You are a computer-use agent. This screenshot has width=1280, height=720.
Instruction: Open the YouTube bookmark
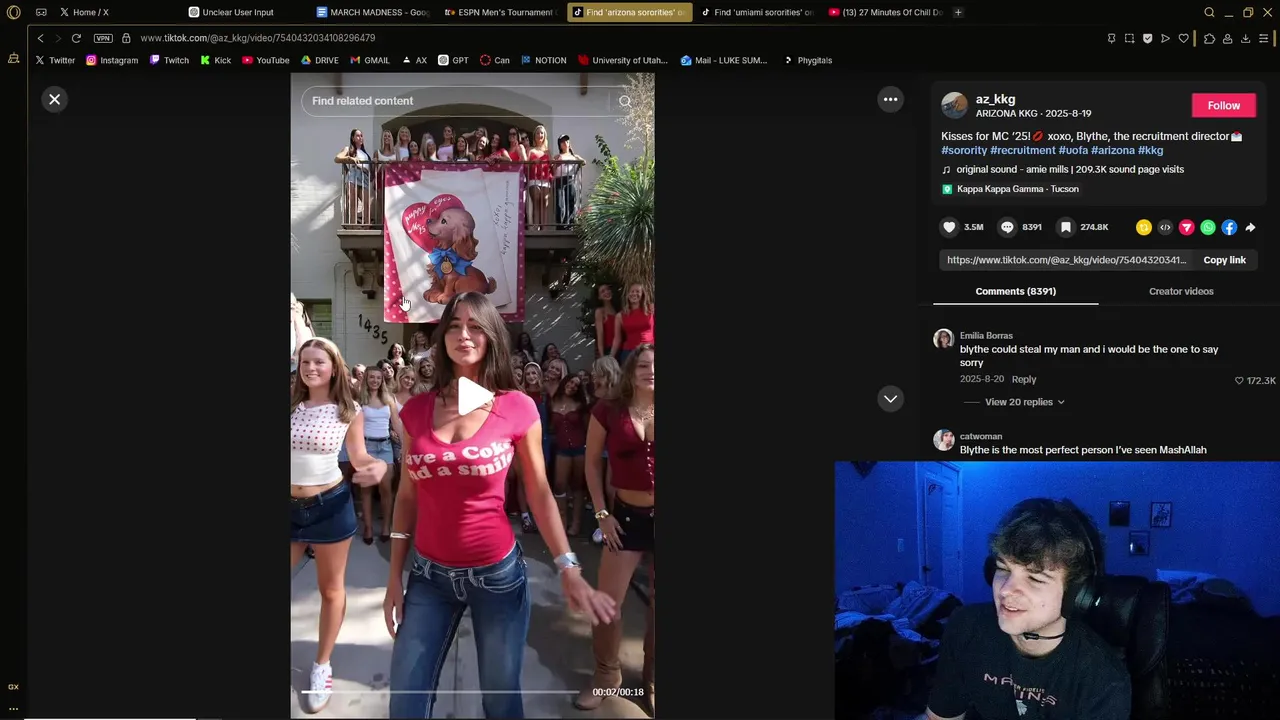click(x=265, y=60)
